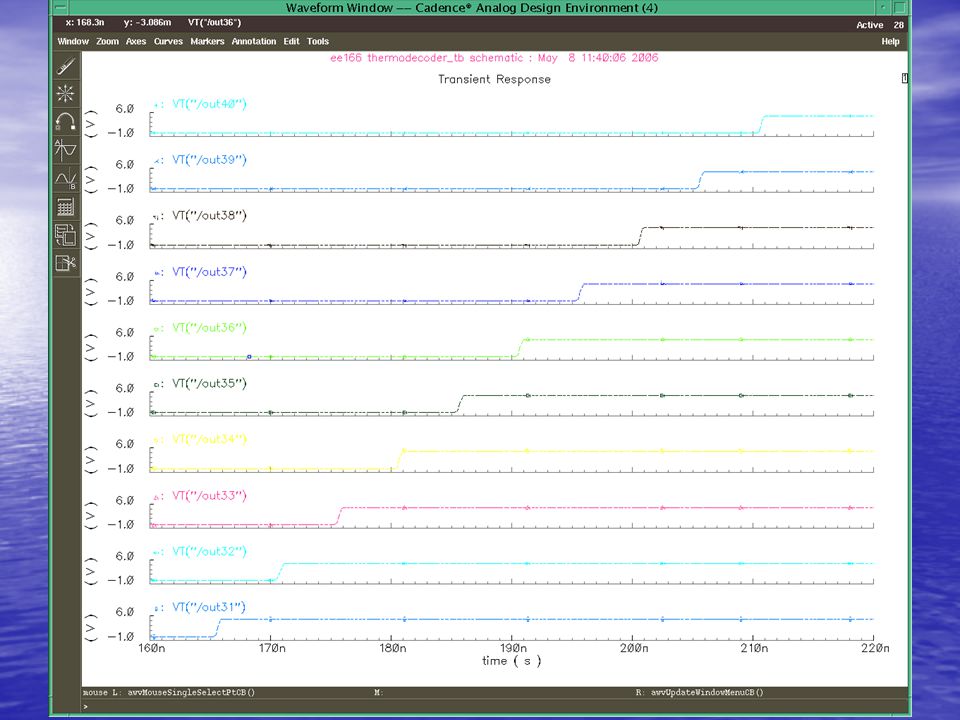Click the 210n time axis tick label
The width and height of the screenshot is (960, 720).
pos(754,648)
